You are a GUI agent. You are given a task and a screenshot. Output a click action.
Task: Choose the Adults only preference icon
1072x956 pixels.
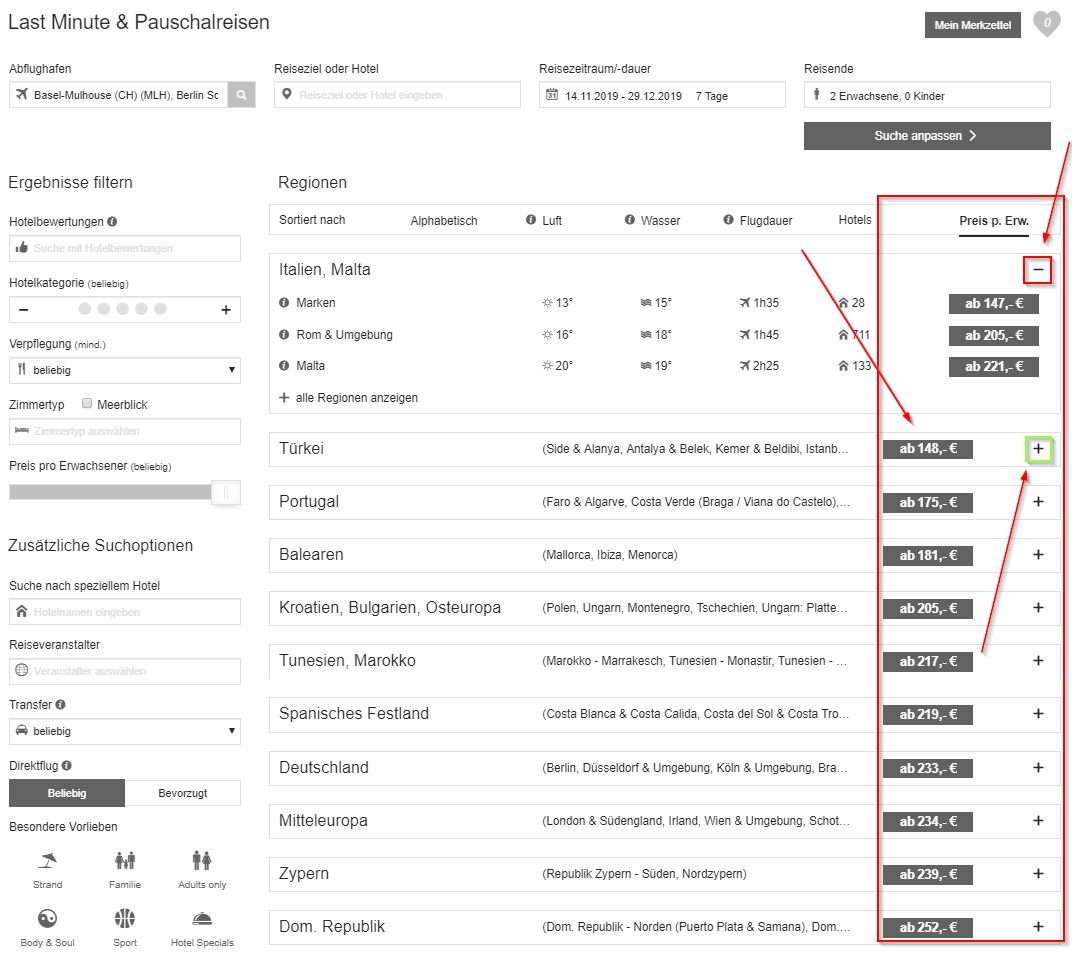[x=202, y=861]
